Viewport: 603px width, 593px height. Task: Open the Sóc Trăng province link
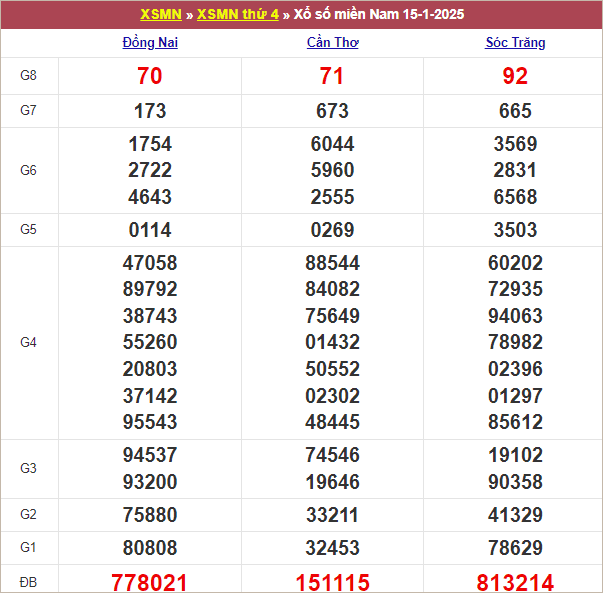coord(515,43)
